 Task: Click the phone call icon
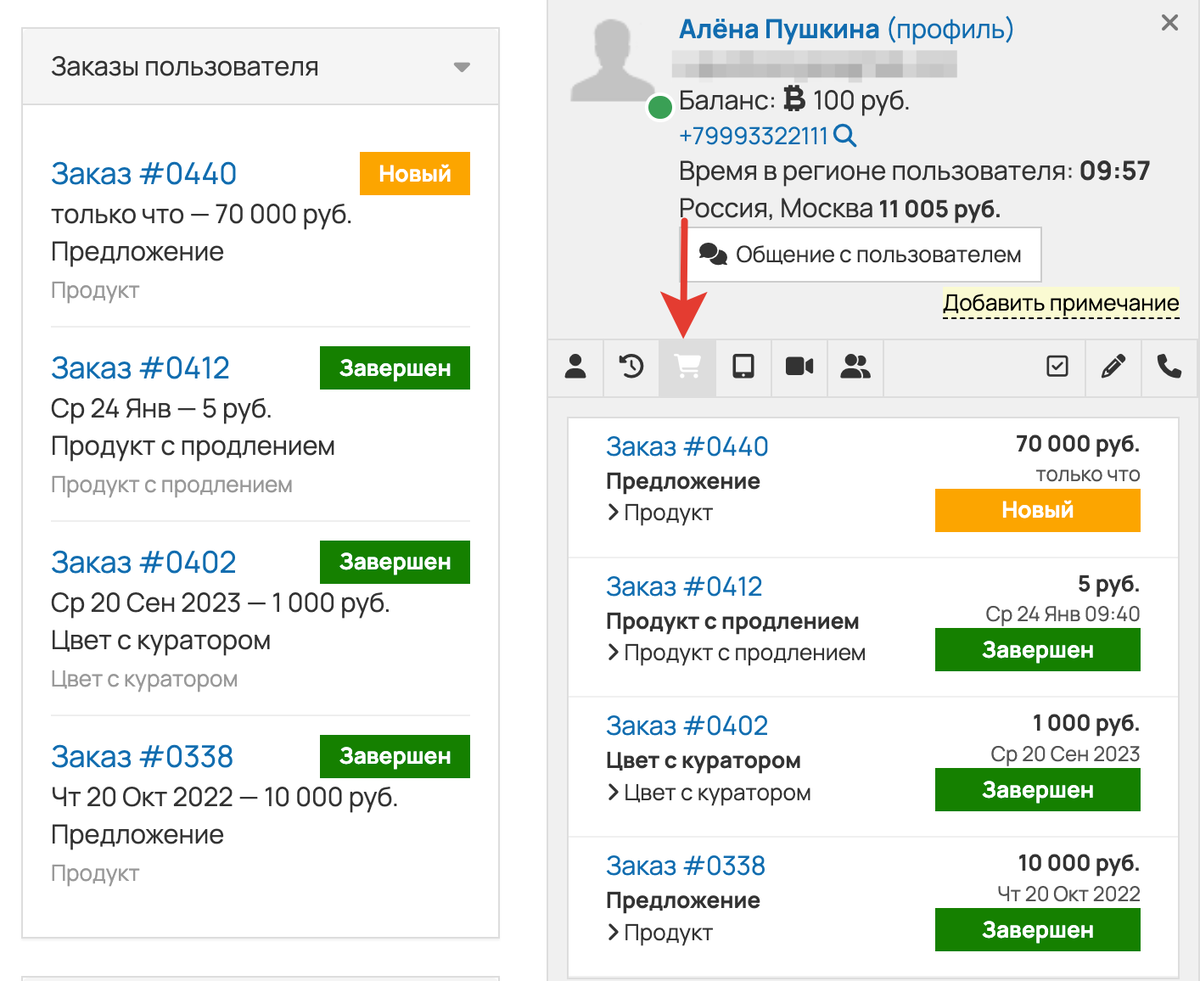[x=1169, y=367]
